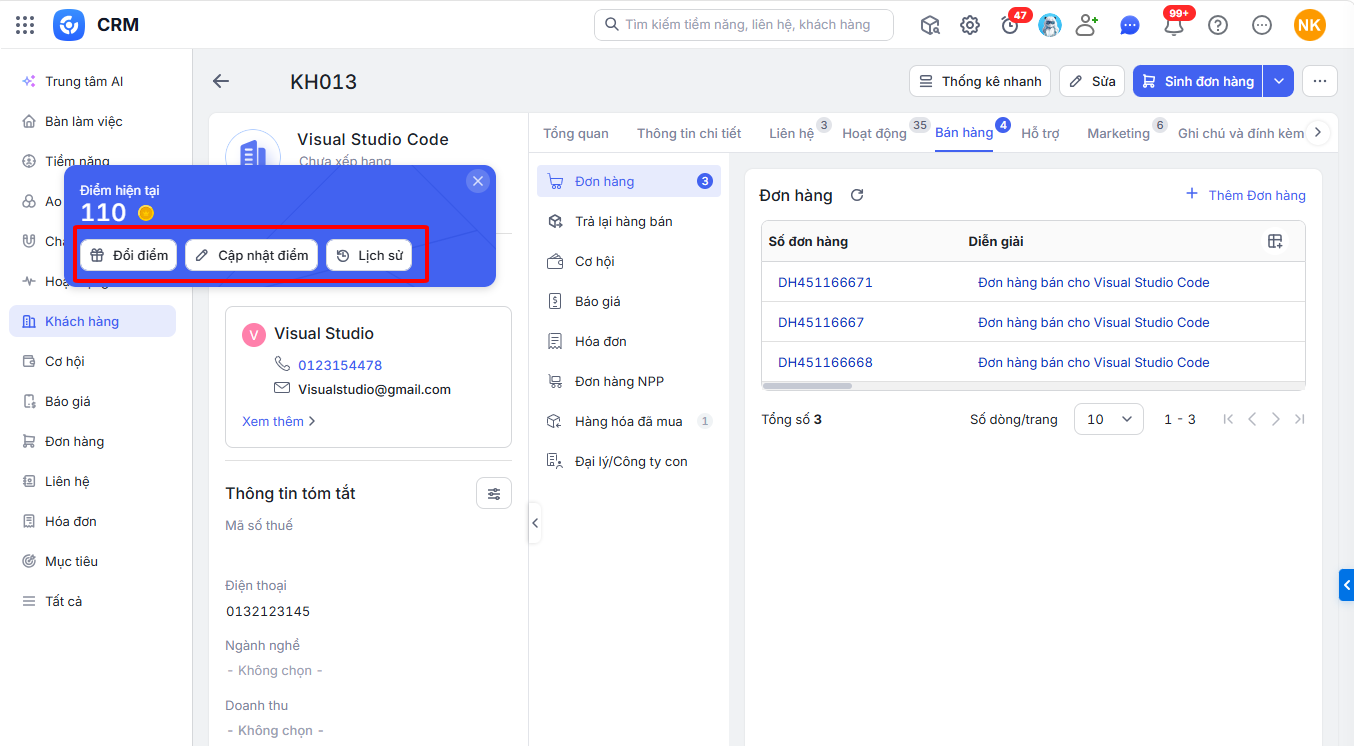This screenshot has width=1354, height=746.
Task: Click the Đổi điểm button
Action: [x=129, y=255]
